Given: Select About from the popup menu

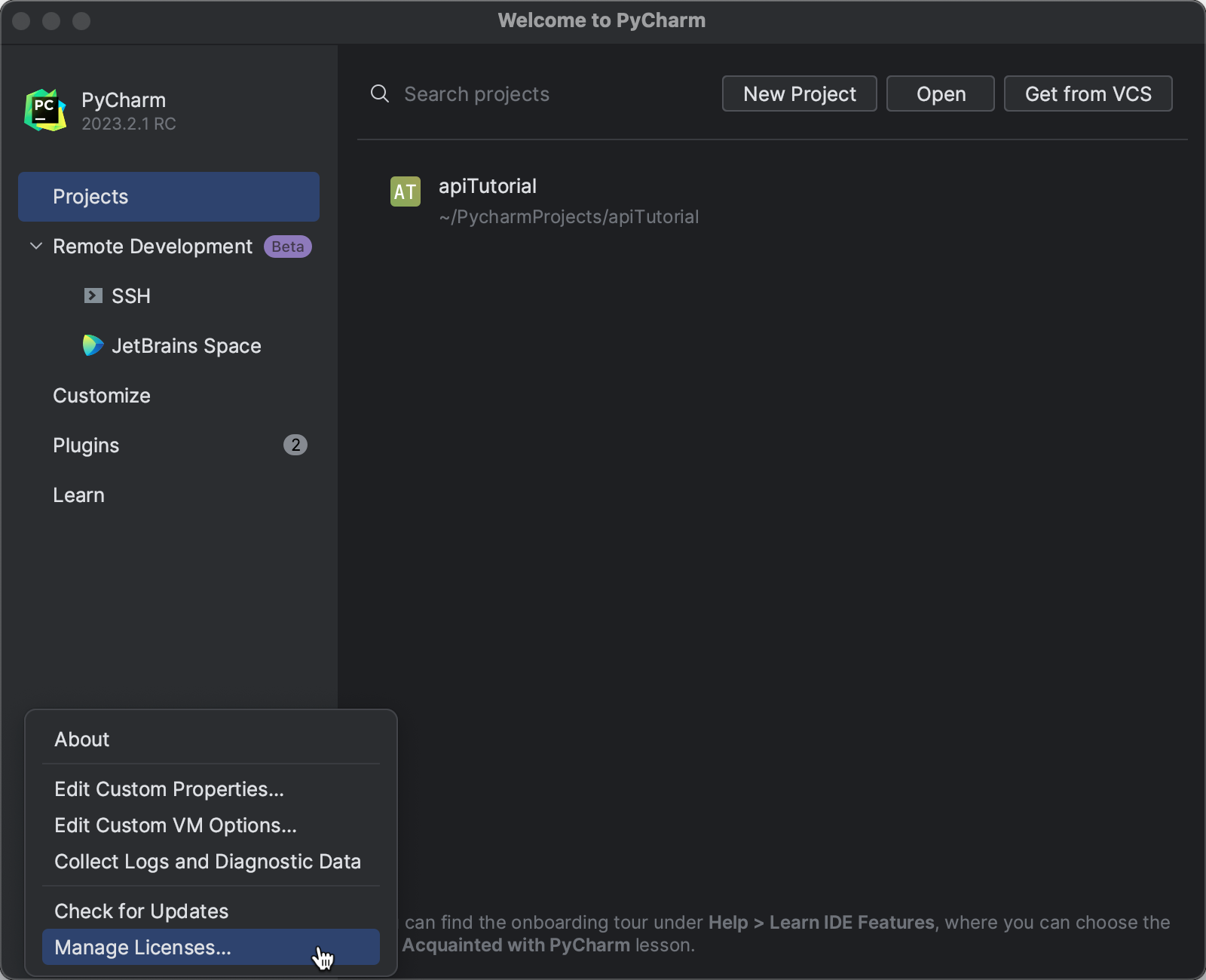Looking at the screenshot, I should click(81, 739).
